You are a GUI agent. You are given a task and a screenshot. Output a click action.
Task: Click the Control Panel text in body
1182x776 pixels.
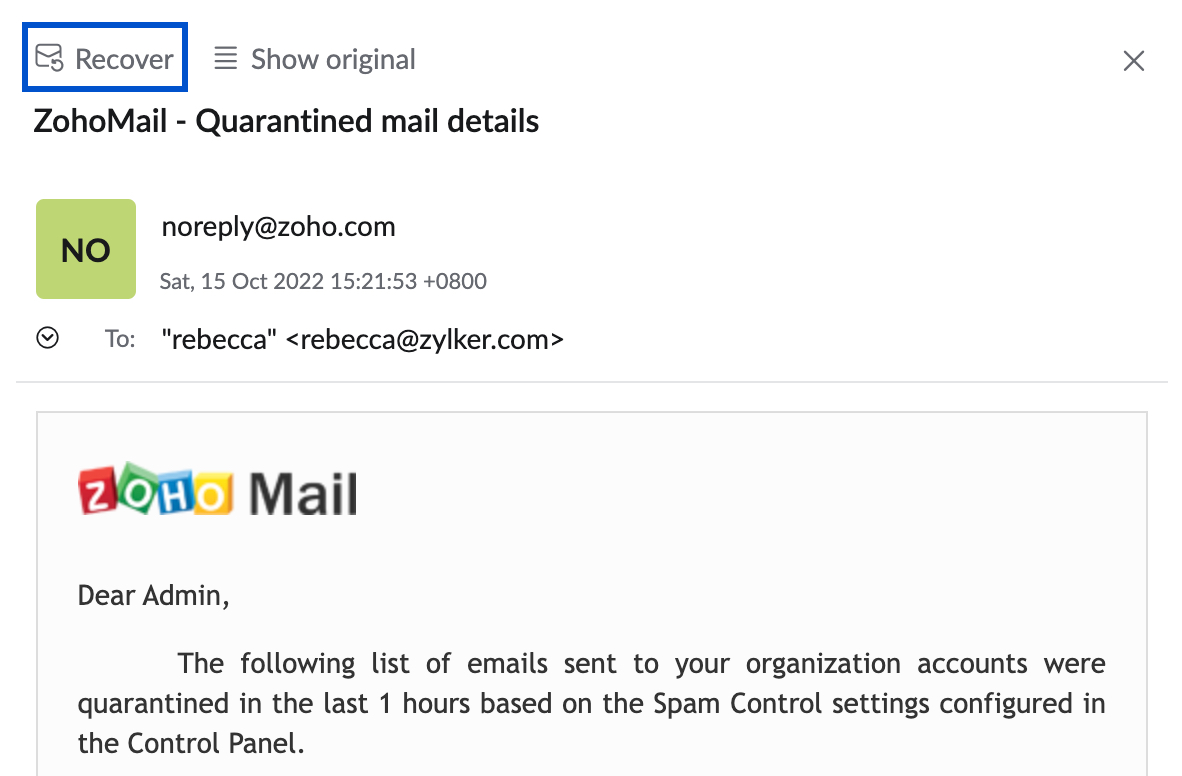(216, 744)
